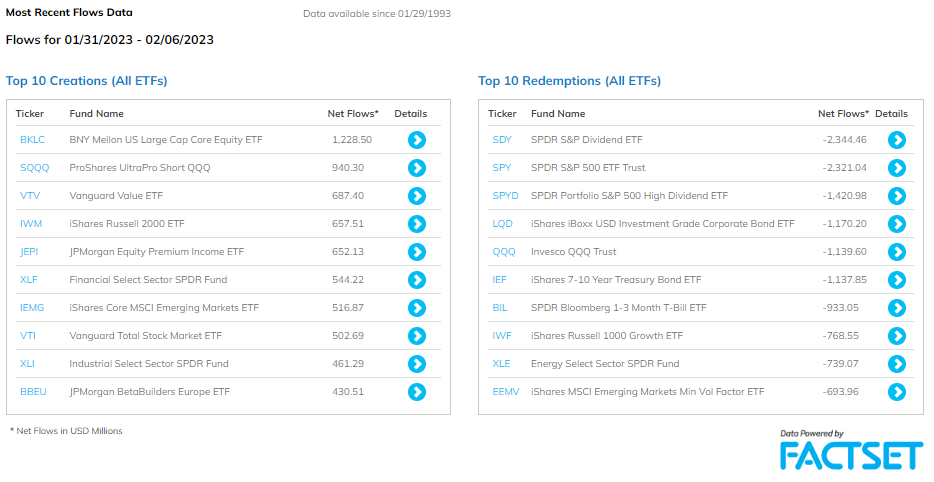Open details arrow for VTI row
Screen dimensions: 934x482
[x=417, y=336]
